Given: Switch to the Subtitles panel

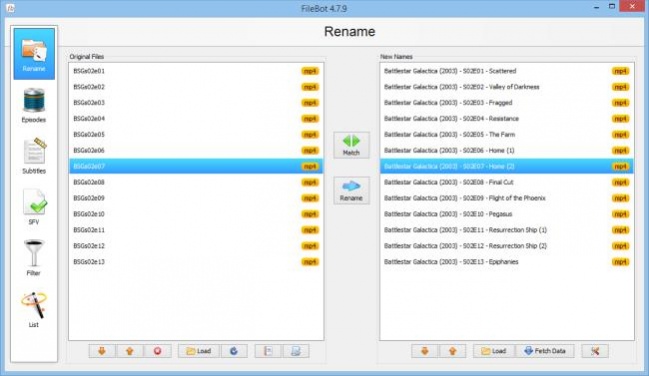Looking at the screenshot, I should pyautogui.click(x=34, y=157).
